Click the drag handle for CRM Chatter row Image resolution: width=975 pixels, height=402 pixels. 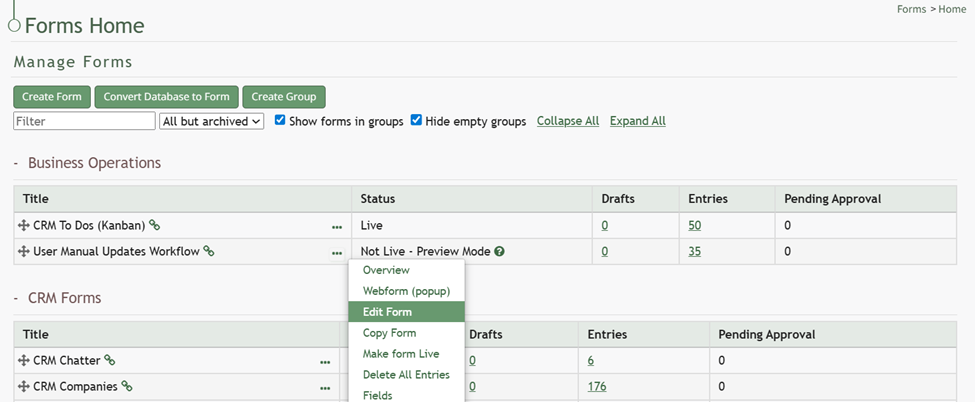coord(24,360)
